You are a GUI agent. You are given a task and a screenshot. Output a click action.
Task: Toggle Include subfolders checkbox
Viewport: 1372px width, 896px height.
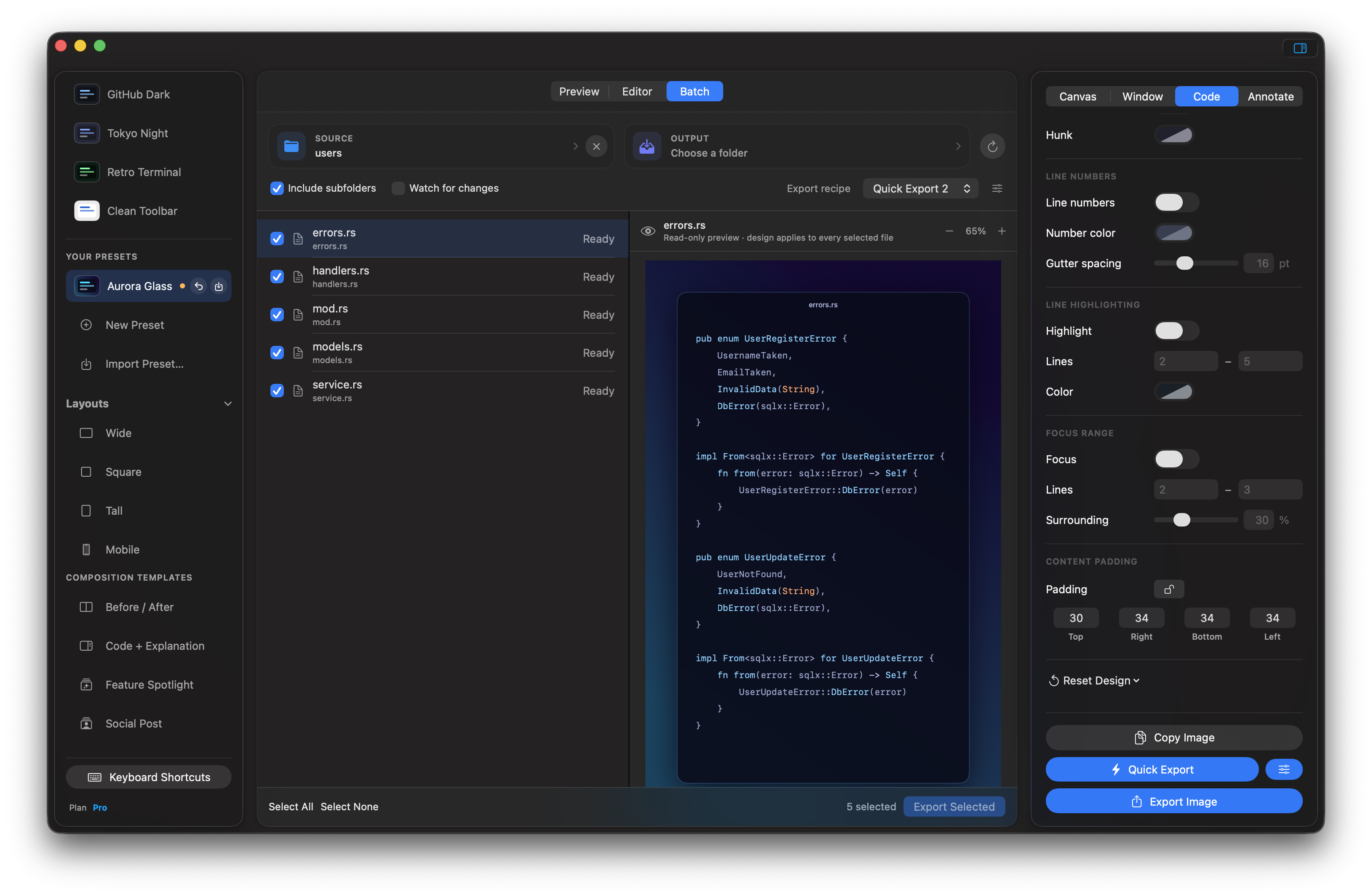click(x=277, y=188)
